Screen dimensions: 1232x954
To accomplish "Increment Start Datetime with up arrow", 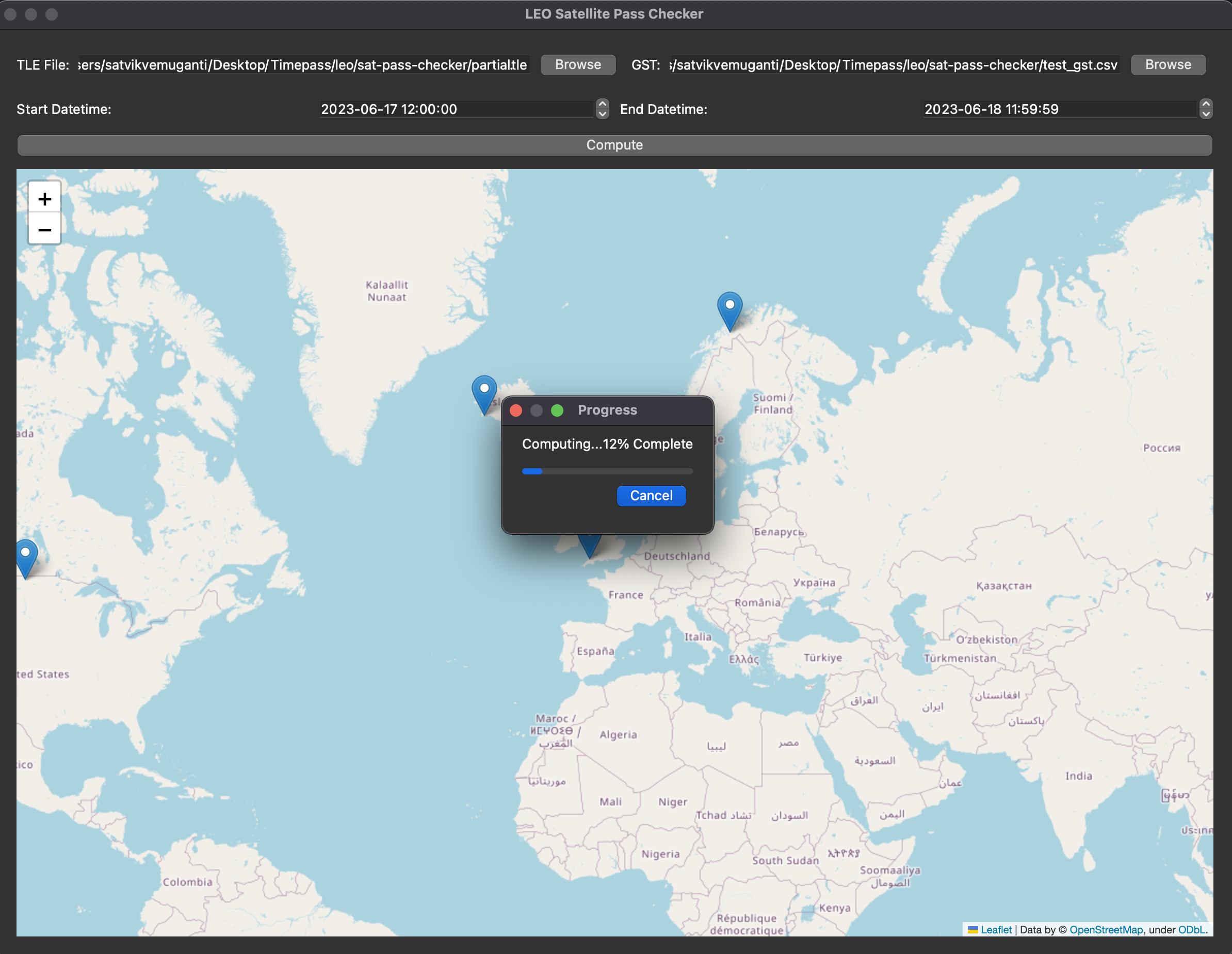I will (x=603, y=104).
